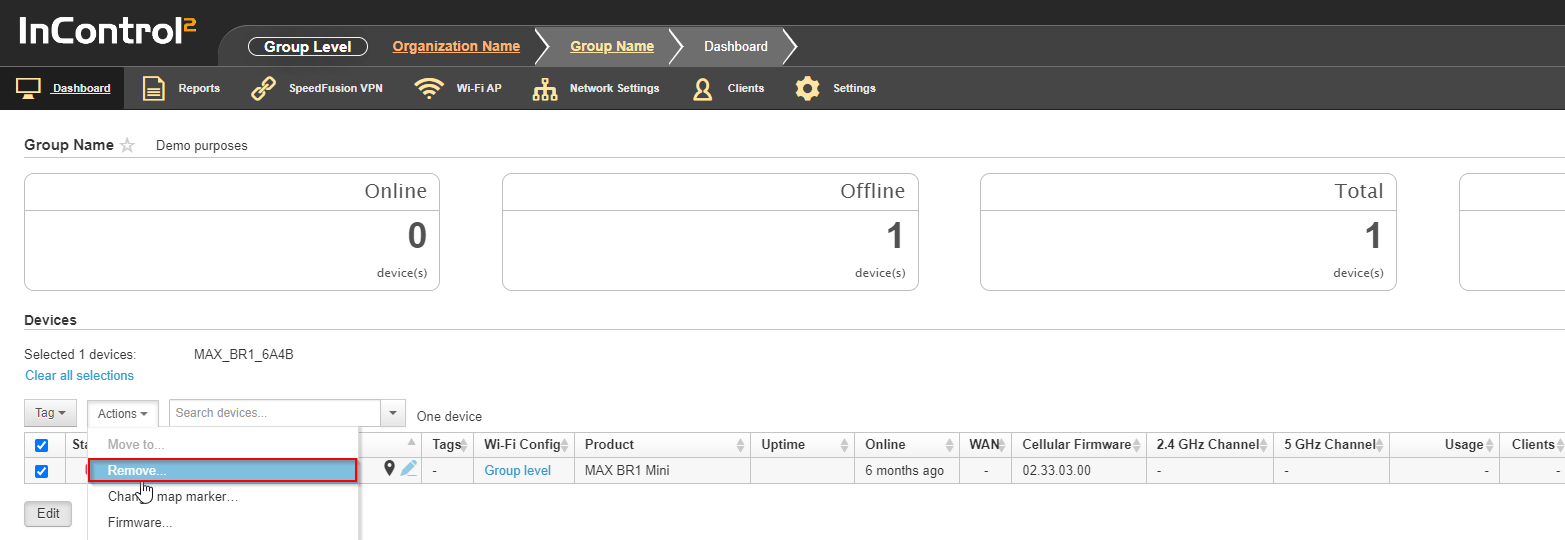Uncheck the MAX BR1 Mini row checkbox
Screen dimensions: 1565x540
click(42, 471)
